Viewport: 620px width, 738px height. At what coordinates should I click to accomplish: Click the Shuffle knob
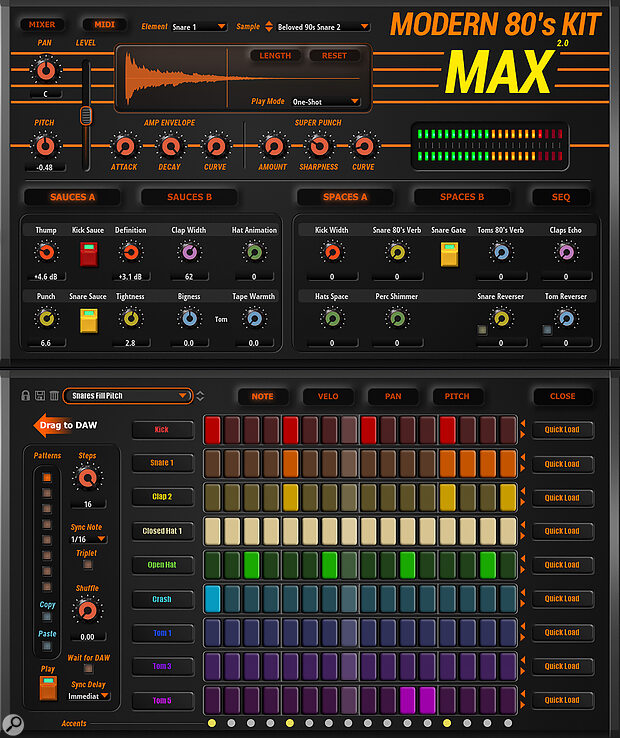pyautogui.click(x=87, y=610)
